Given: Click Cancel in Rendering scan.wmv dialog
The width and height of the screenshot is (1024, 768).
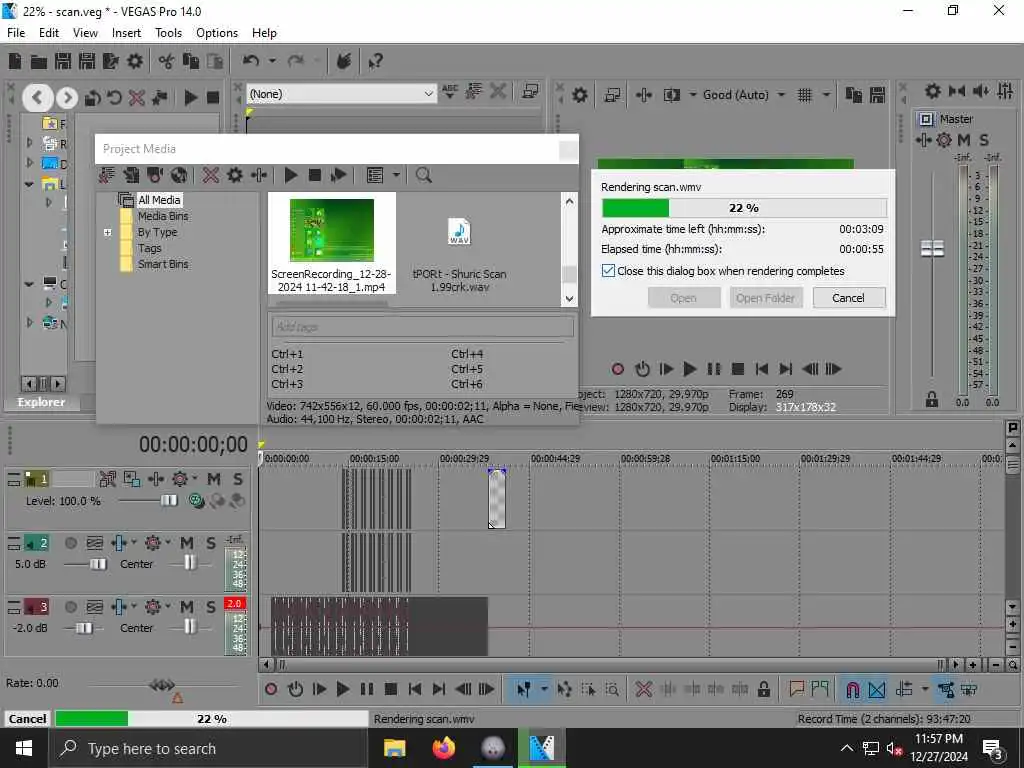Looking at the screenshot, I should click(x=848, y=298).
